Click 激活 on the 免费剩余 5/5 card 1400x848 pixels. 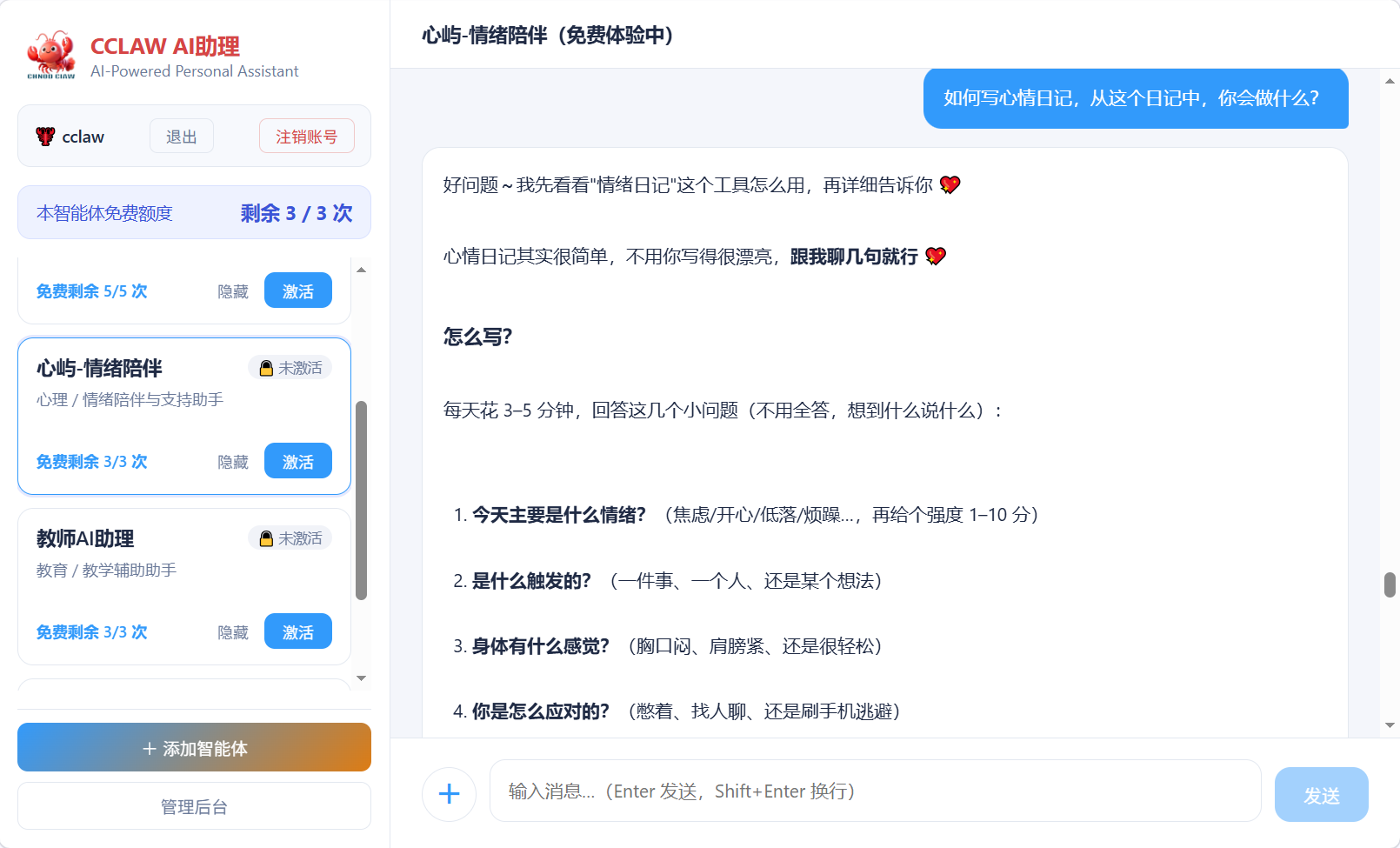coord(298,290)
